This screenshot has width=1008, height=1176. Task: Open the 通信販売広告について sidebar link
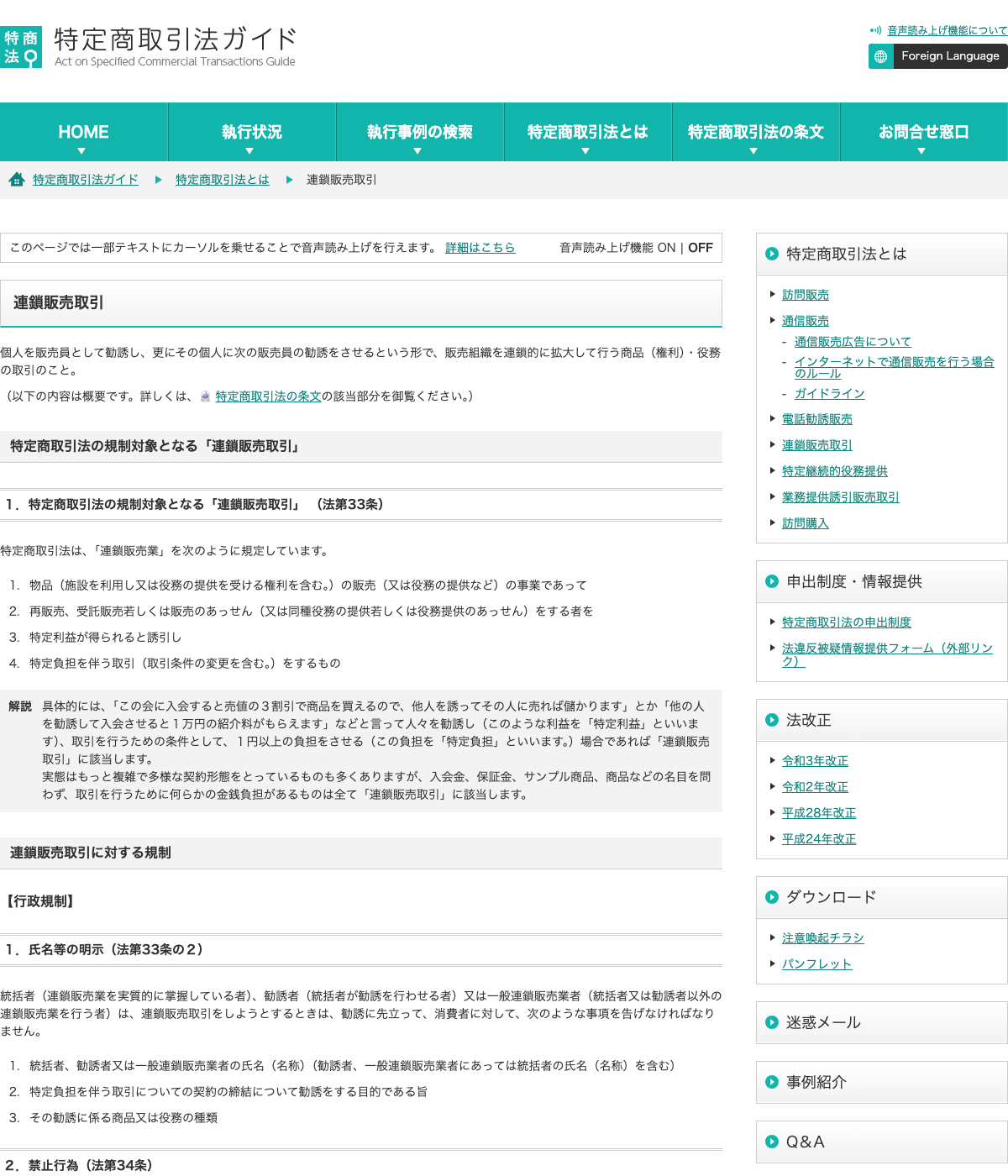click(853, 342)
